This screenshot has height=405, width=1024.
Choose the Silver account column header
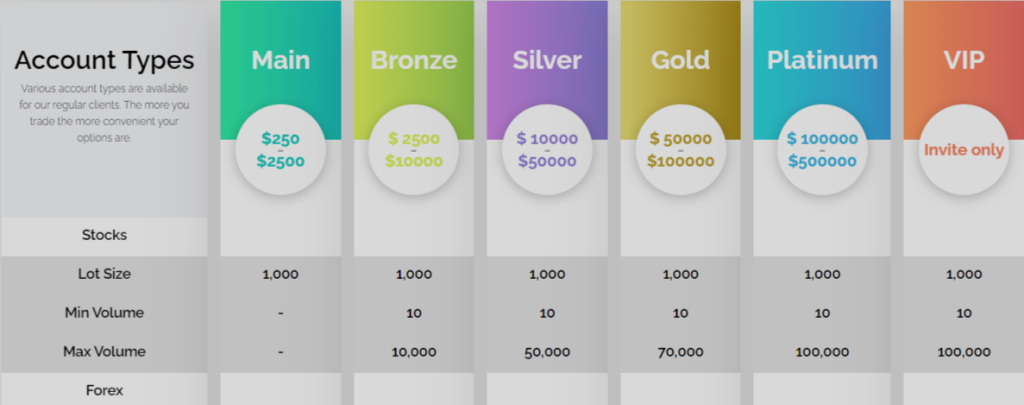547,60
